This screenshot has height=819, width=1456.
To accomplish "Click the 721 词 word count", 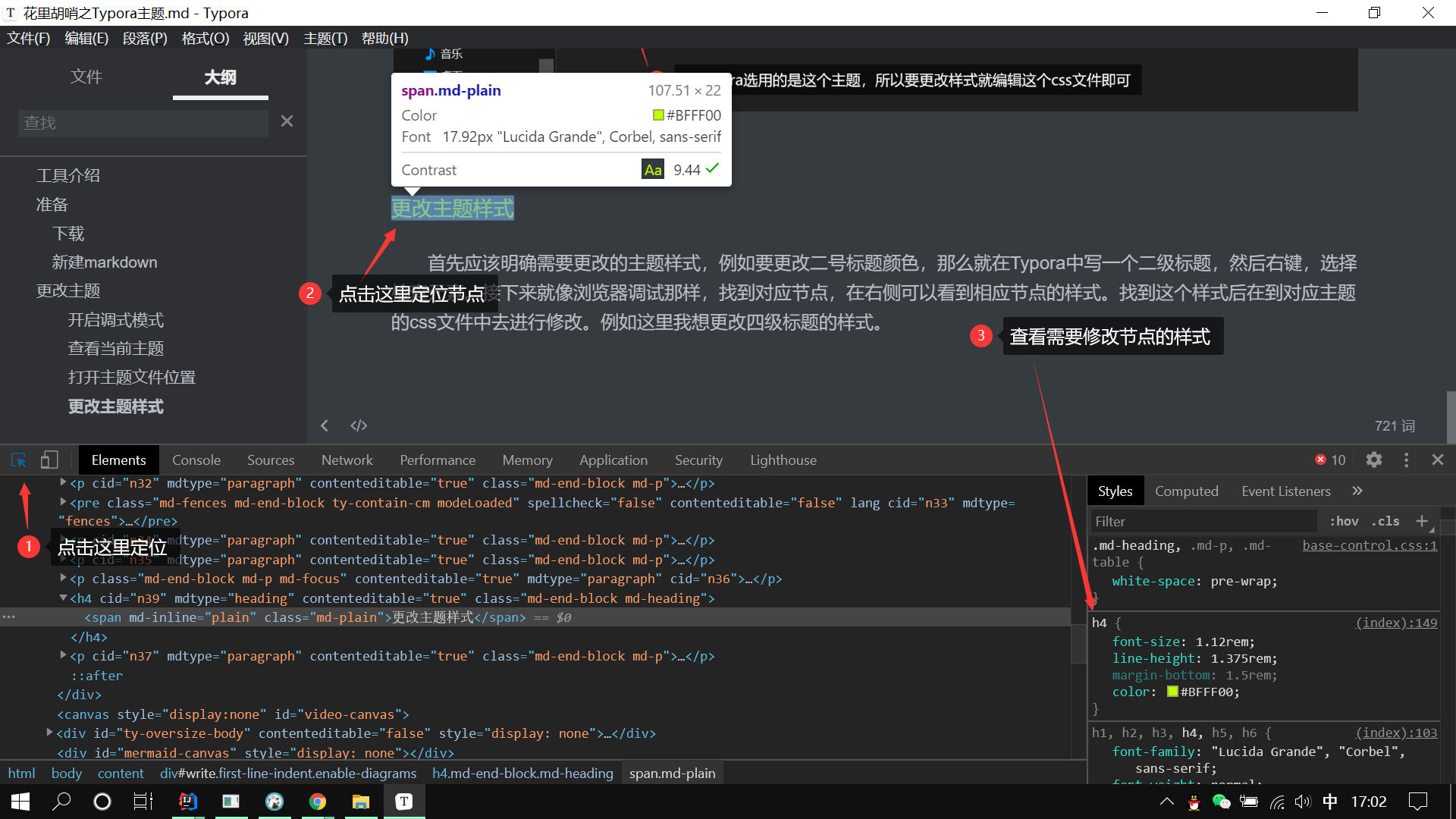I will [1395, 425].
